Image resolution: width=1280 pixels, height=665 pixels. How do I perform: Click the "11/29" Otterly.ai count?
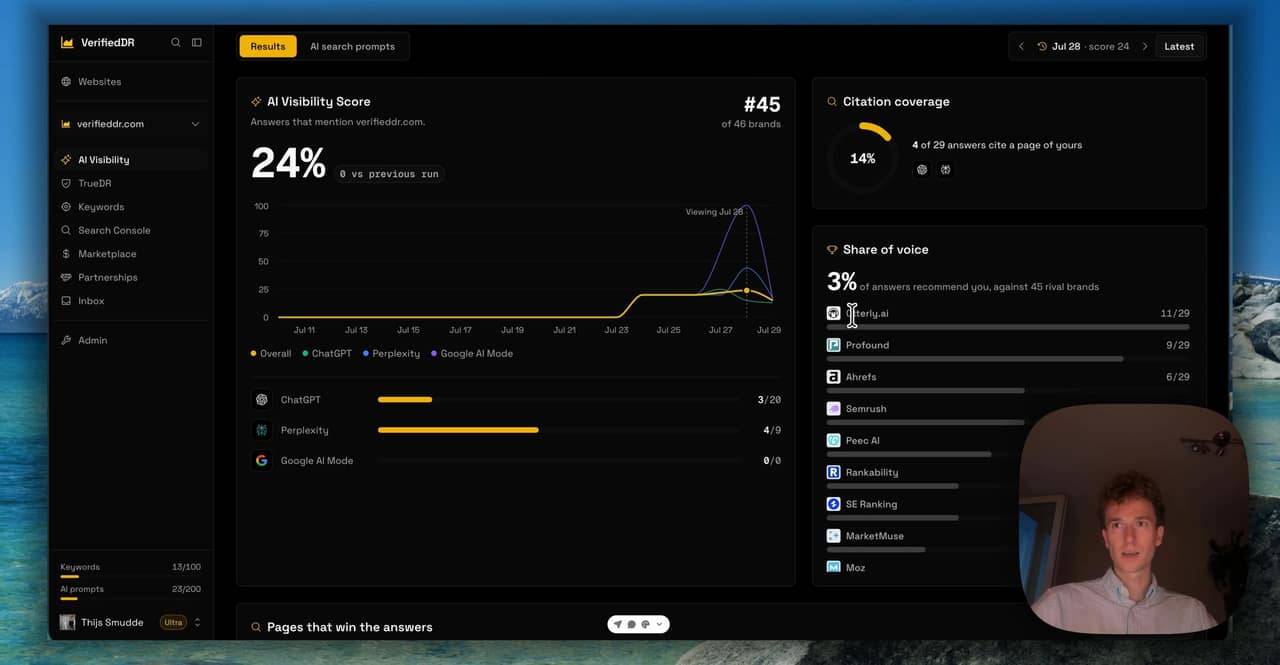pyautogui.click(x=1175, y=313)
